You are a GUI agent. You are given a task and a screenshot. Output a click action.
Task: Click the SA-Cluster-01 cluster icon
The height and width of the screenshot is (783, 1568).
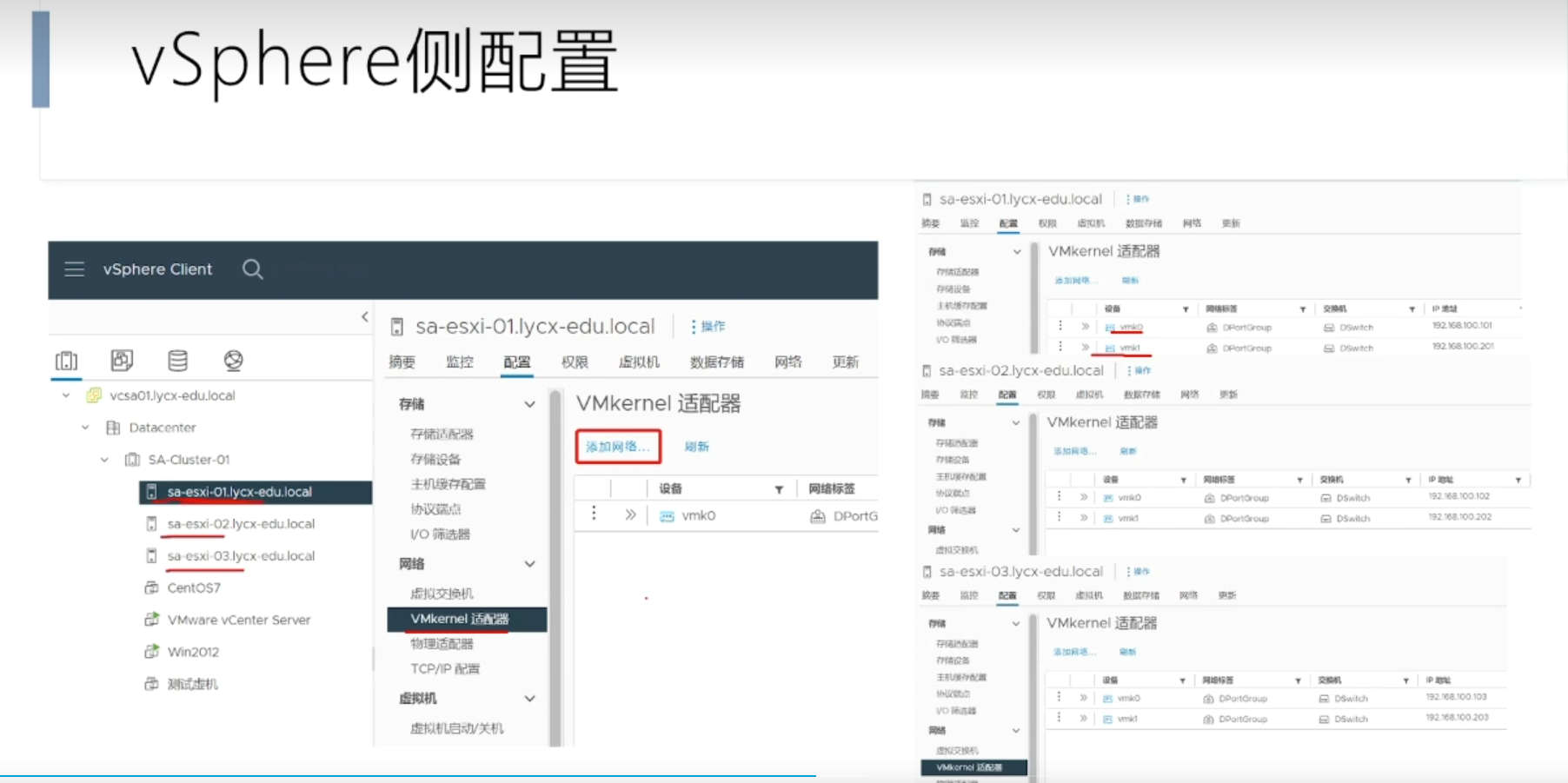coord(133,460)
